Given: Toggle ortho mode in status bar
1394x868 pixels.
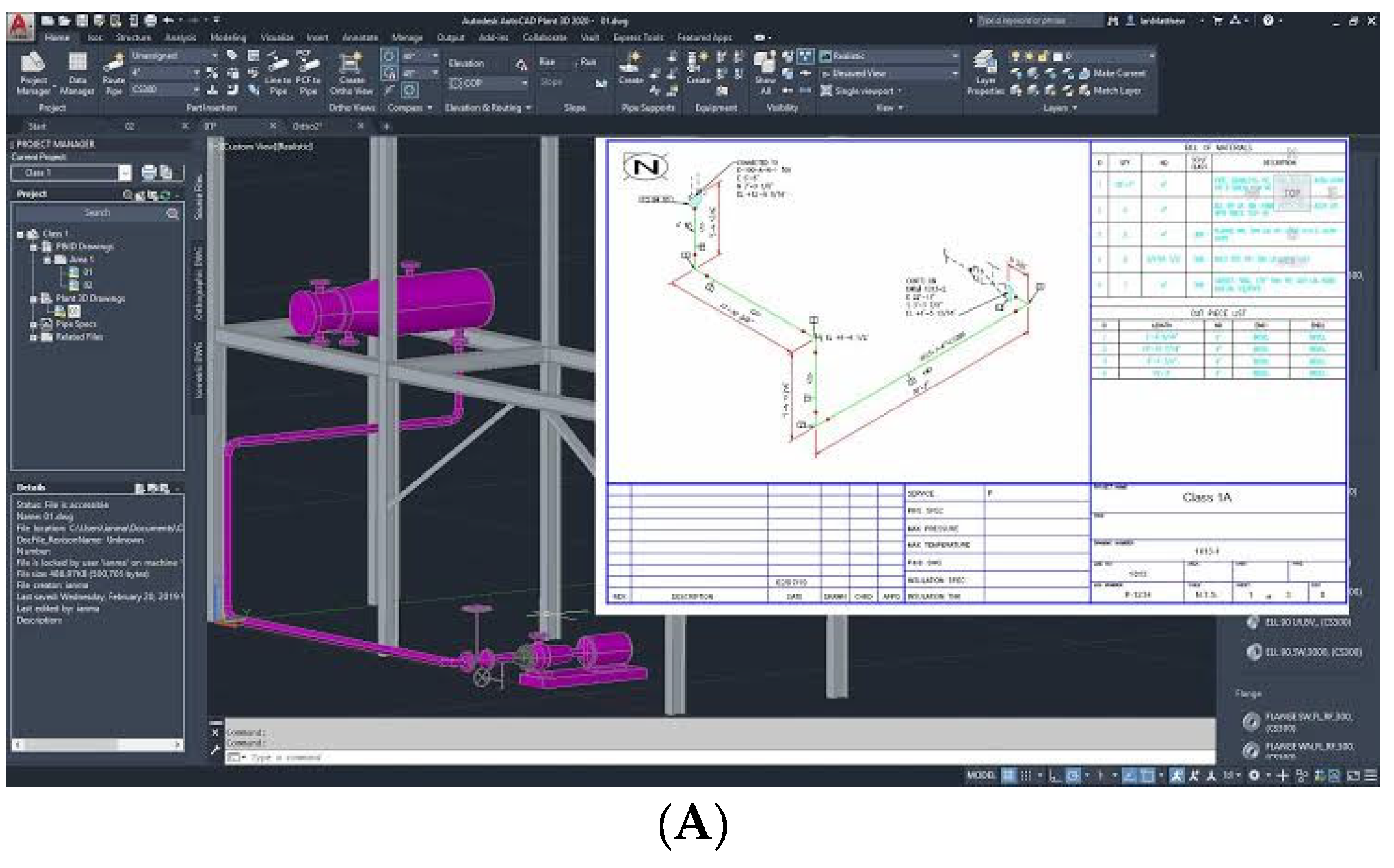Looking at the screenshot, I should pyautogui.click(x=1054, y=776).
